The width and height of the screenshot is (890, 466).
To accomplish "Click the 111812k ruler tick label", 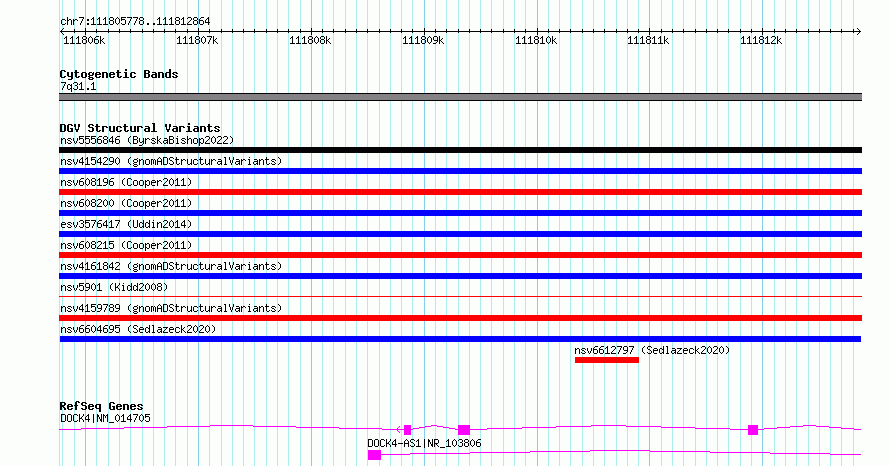I will (761, 40).
